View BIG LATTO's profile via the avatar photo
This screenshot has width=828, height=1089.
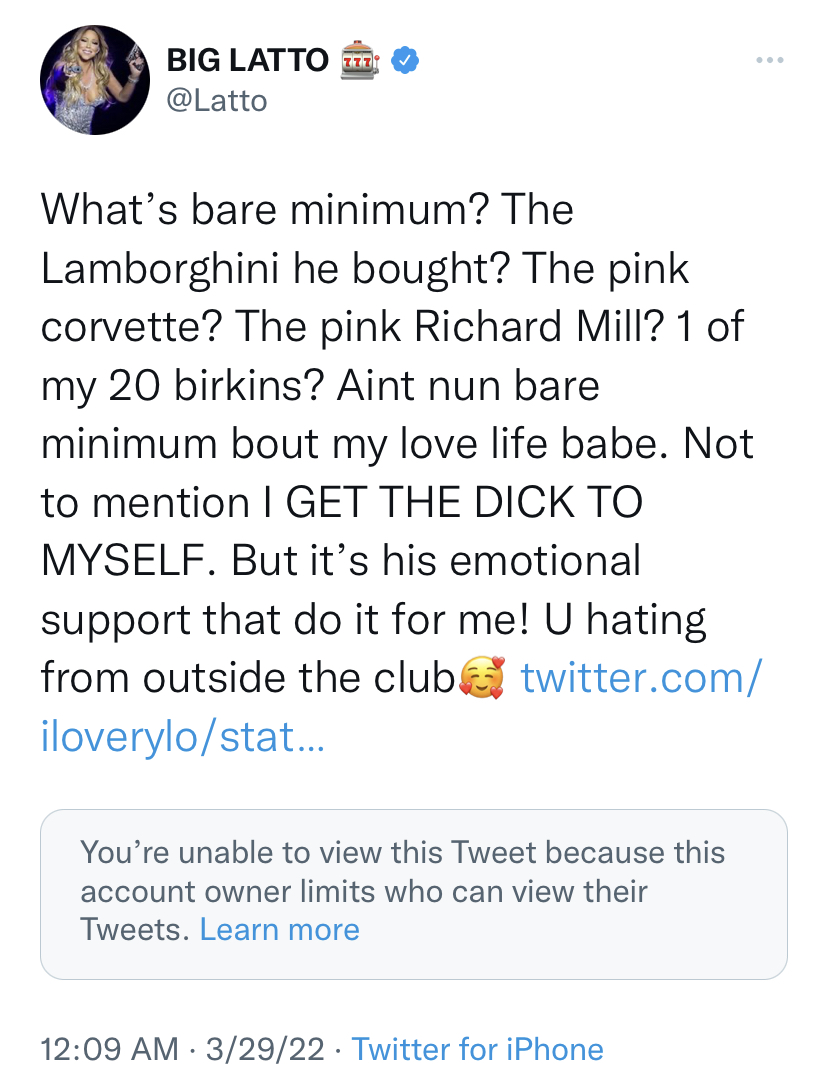tap(95, 80)
